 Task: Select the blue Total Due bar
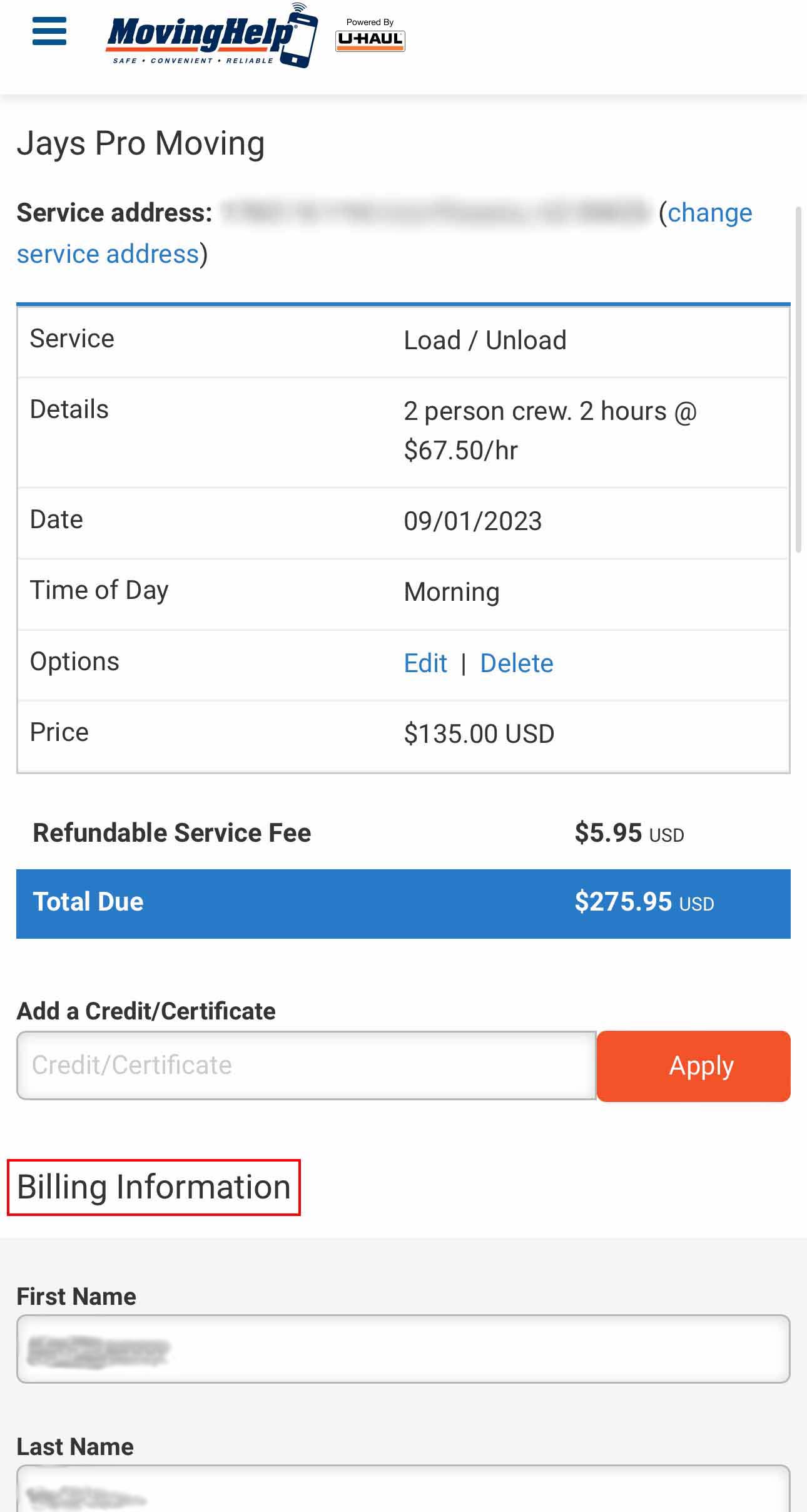403,903
